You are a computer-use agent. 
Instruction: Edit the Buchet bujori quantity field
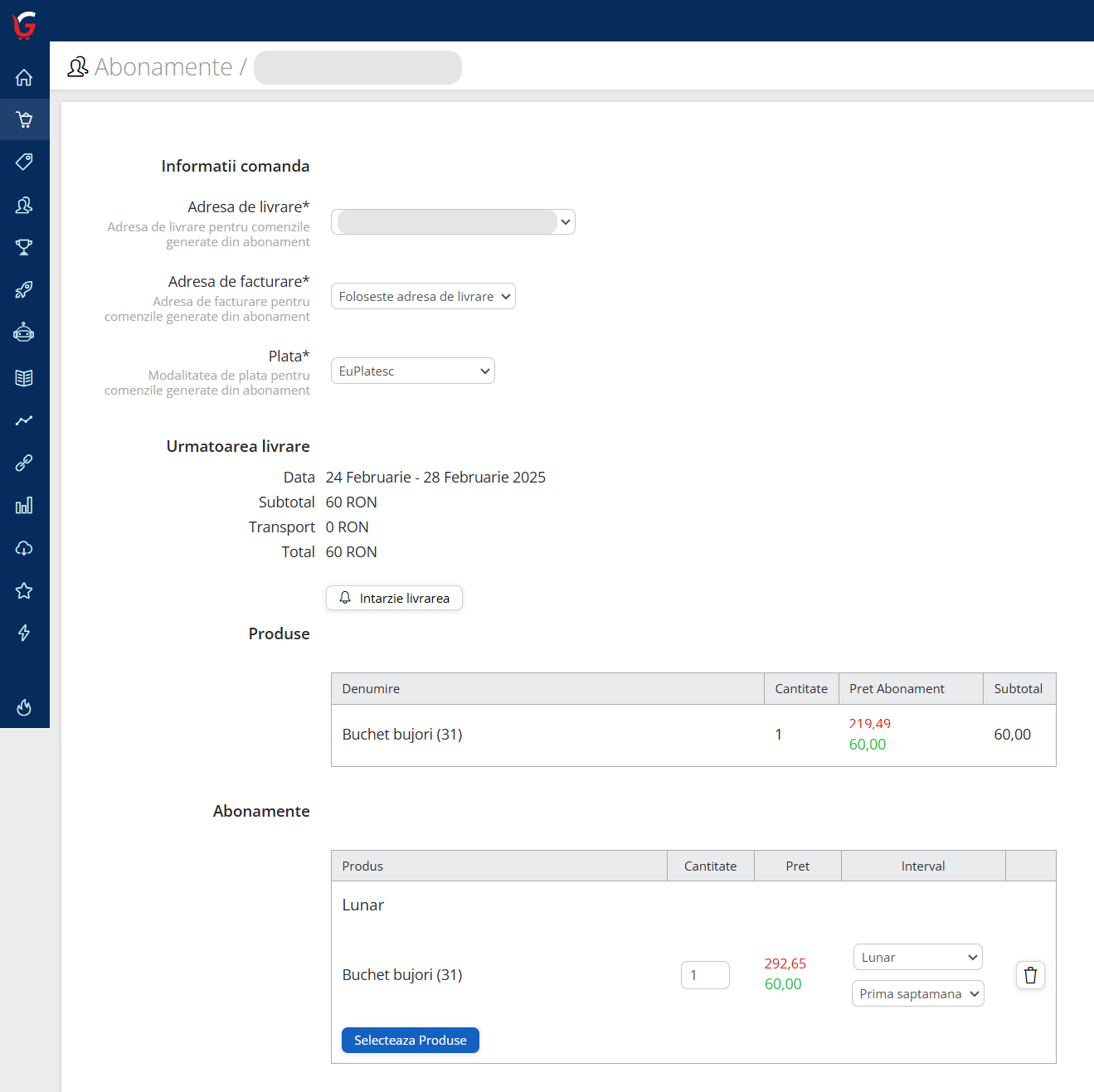[705, 975]
